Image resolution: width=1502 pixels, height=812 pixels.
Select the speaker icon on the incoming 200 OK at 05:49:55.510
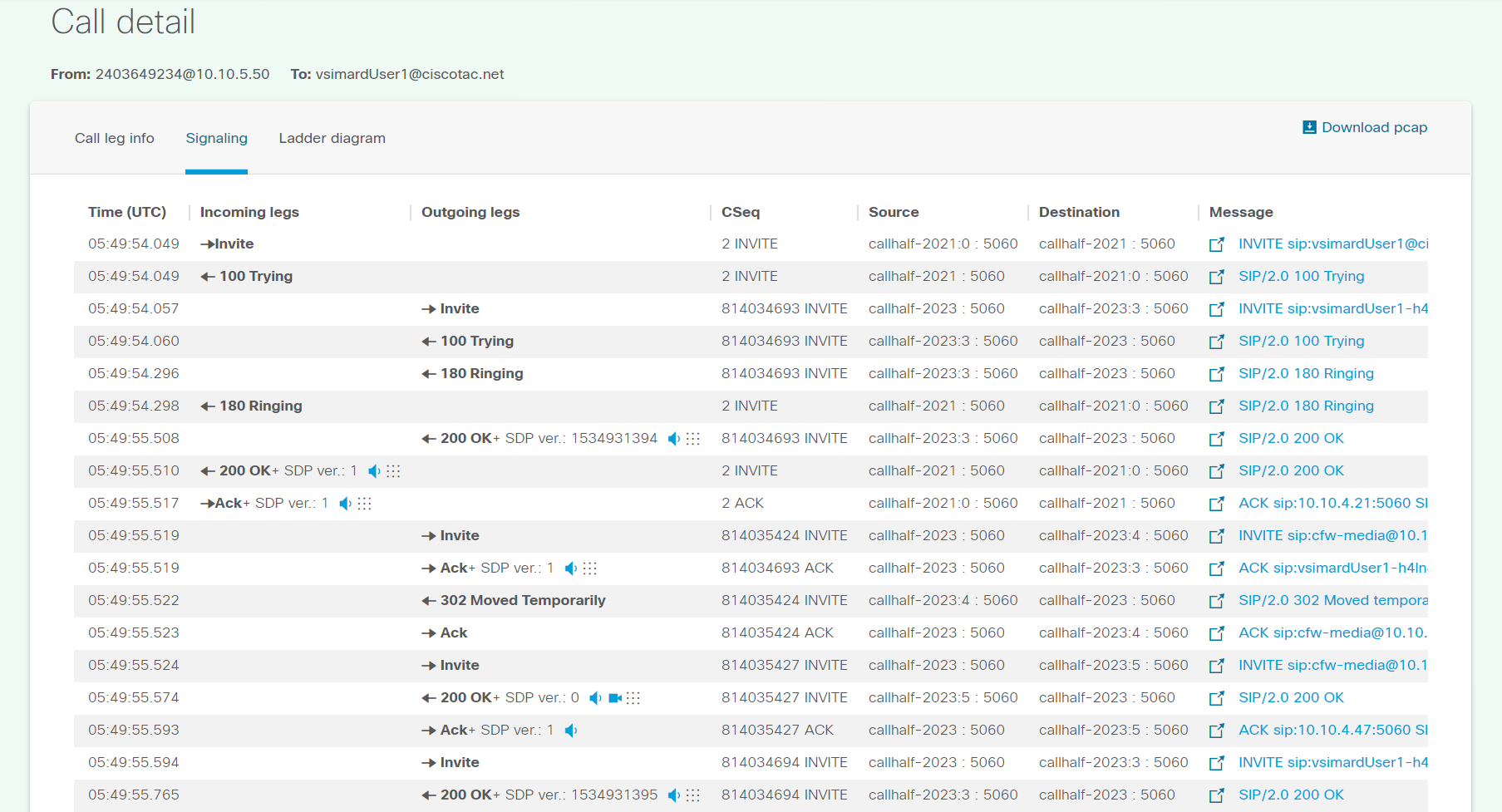373,470
